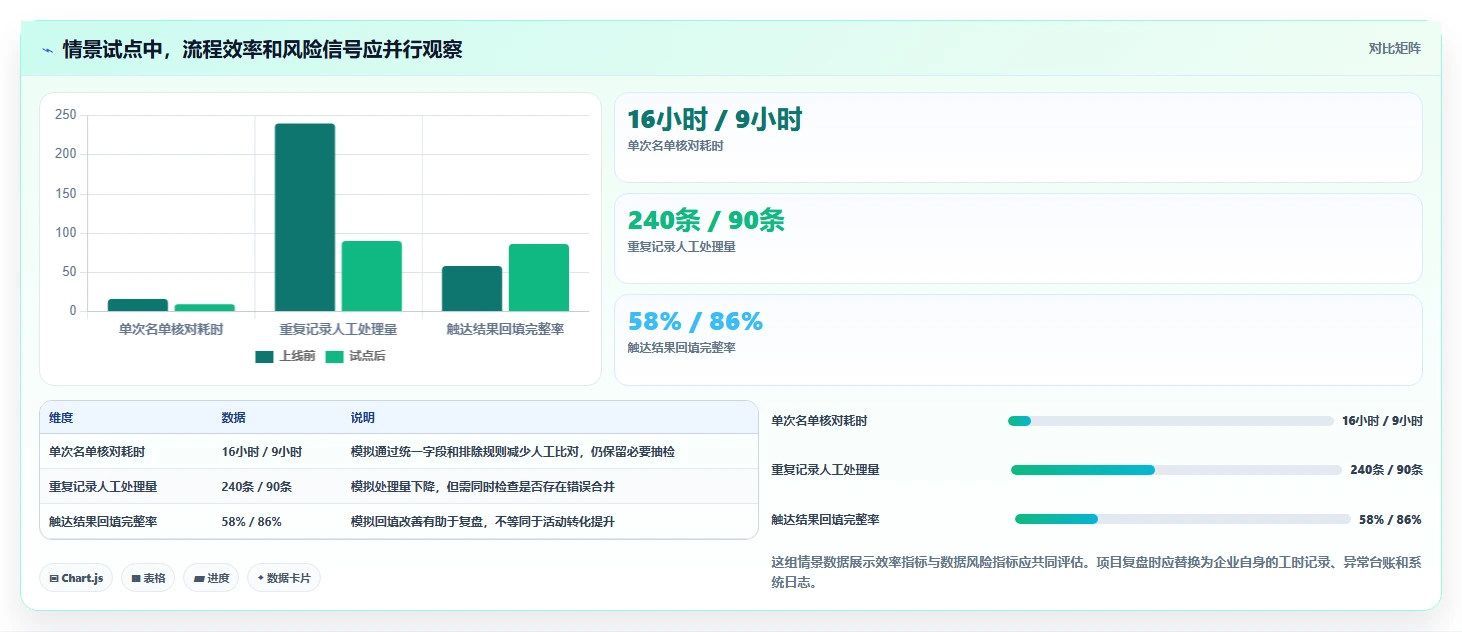Select the 单次名单核对耗时 table row cell
The height and width of the screenshot is (632, 1462).
click(126, 452)
